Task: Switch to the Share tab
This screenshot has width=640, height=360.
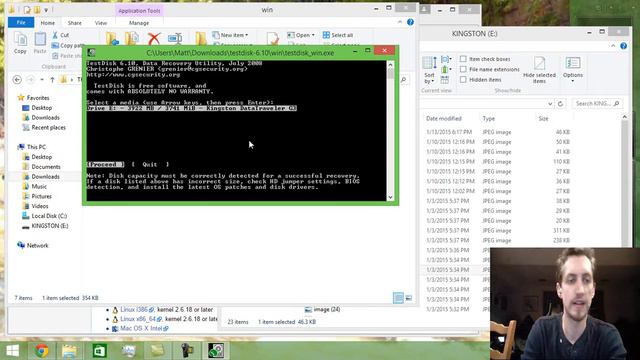Action: (x=75, y=23)
